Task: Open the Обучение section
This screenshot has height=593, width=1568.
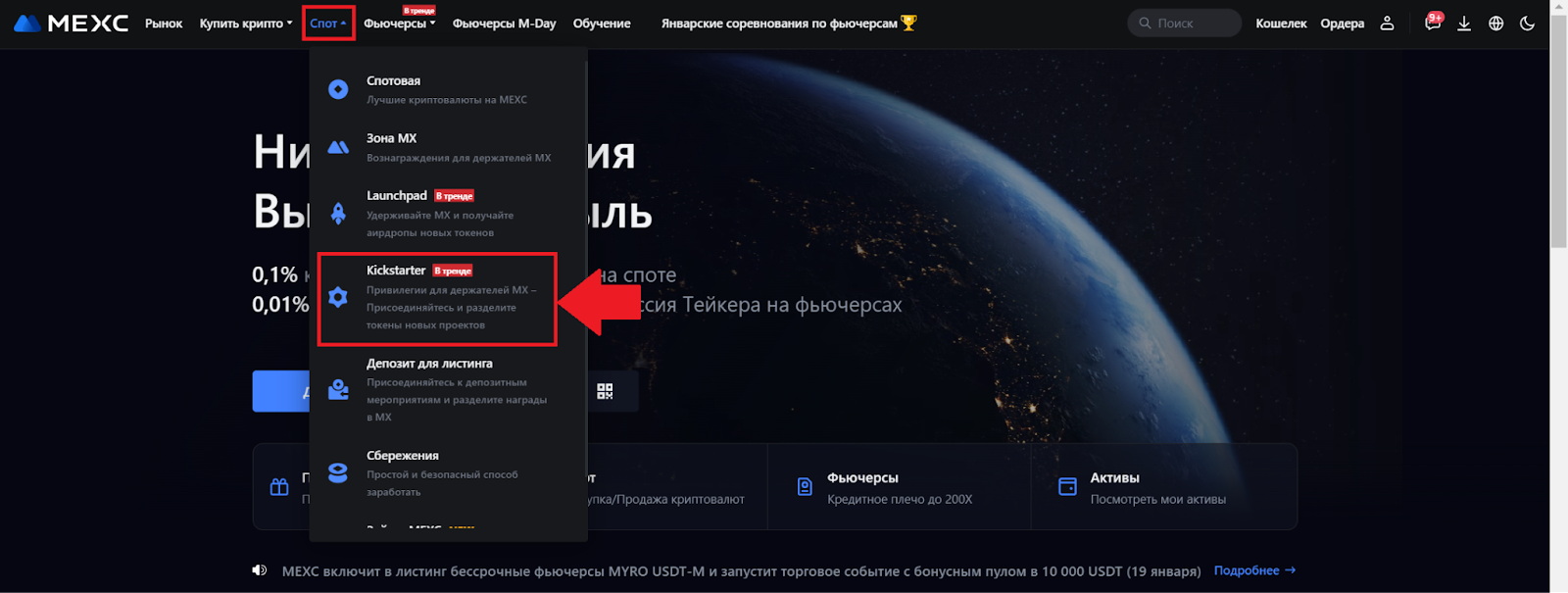Action: [x=602, y=24]
